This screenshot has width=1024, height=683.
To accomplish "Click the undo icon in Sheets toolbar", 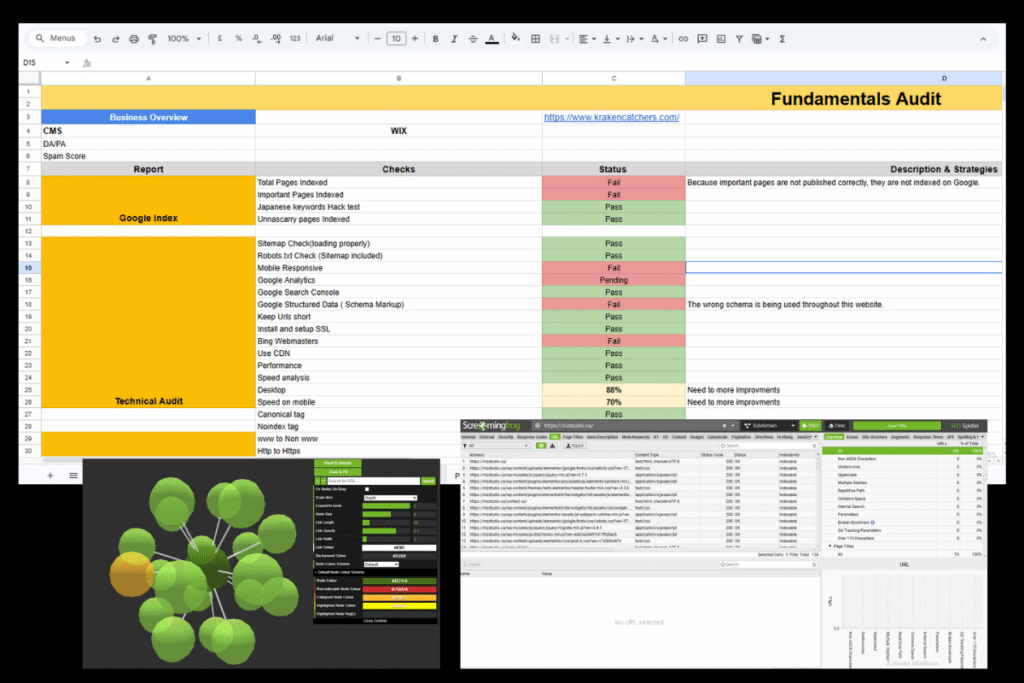I will coord(97,39).
